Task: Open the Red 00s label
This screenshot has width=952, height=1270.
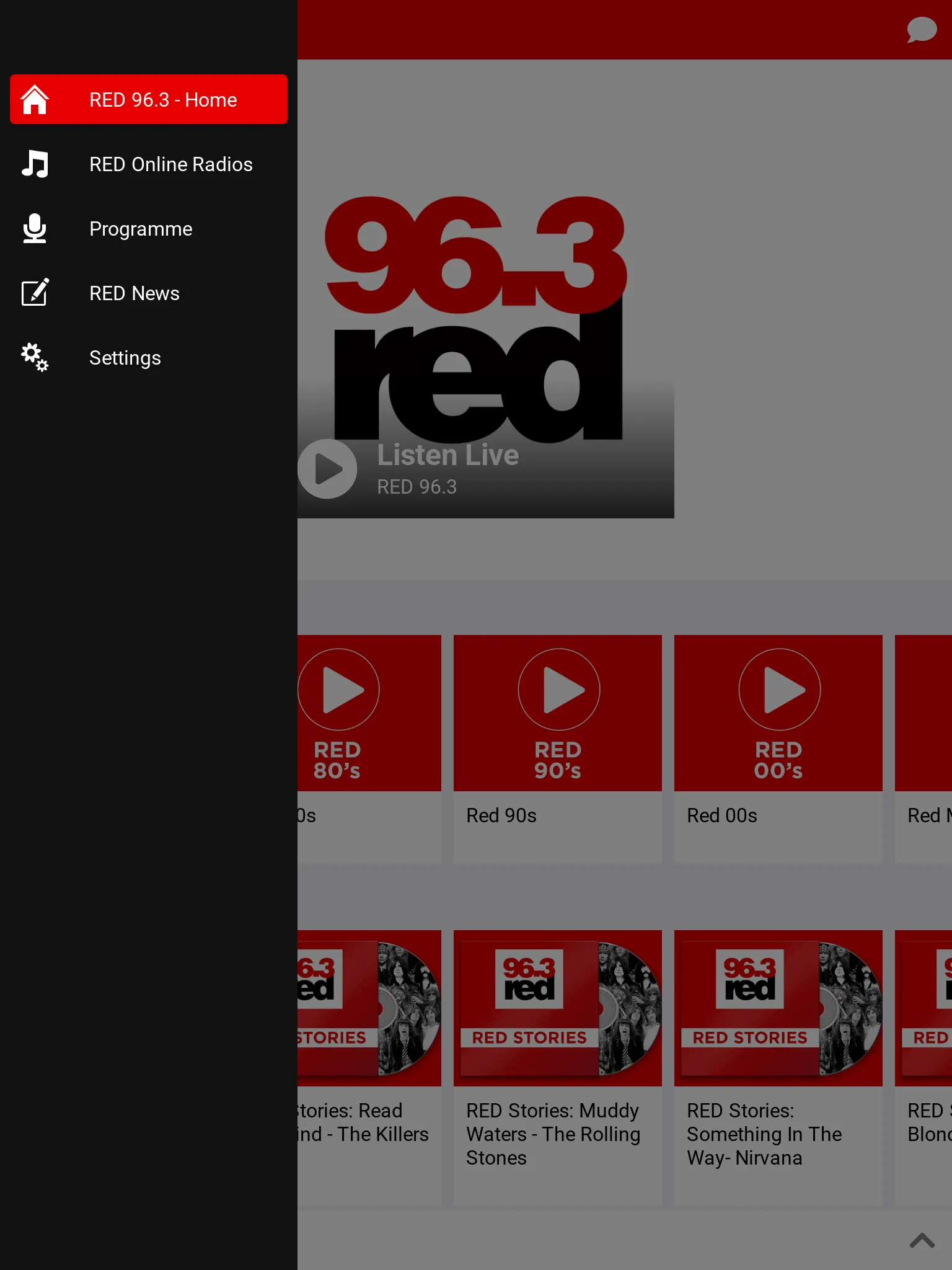Action: click(x=722, y=815)
